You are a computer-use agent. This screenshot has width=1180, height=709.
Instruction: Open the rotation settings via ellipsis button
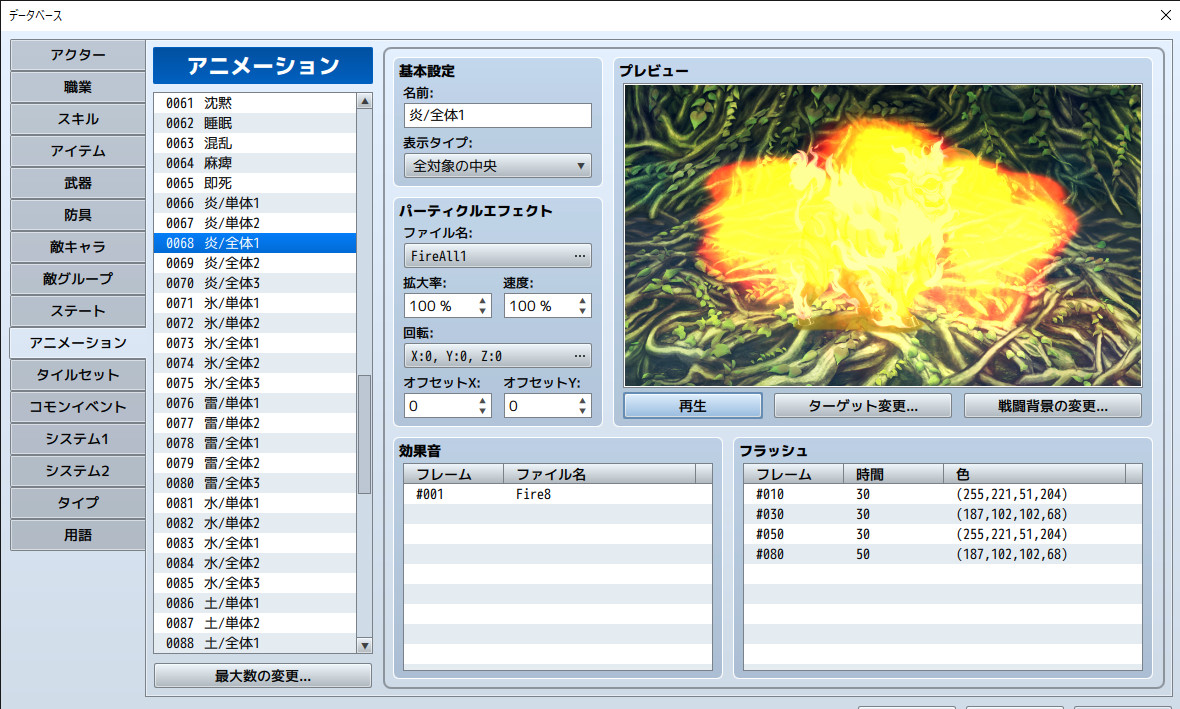coord(580,355)
